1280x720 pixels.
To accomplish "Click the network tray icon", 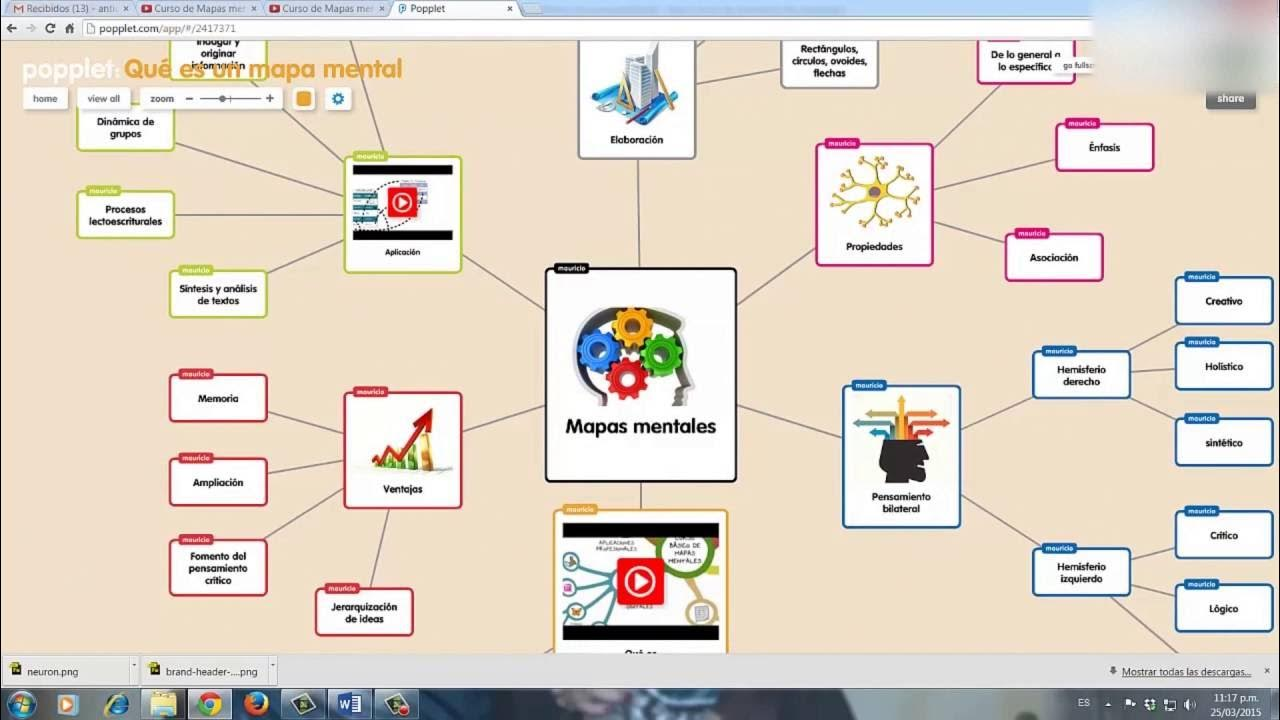I will [1170, 704].
